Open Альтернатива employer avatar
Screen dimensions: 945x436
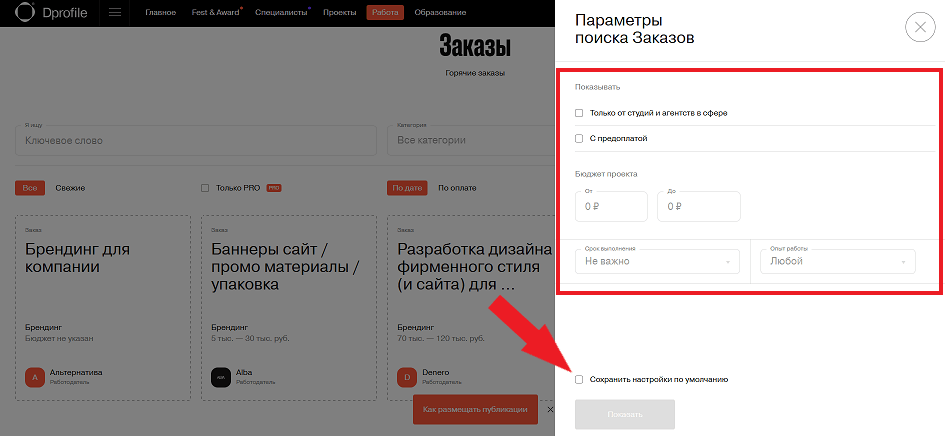click(35, 377)
